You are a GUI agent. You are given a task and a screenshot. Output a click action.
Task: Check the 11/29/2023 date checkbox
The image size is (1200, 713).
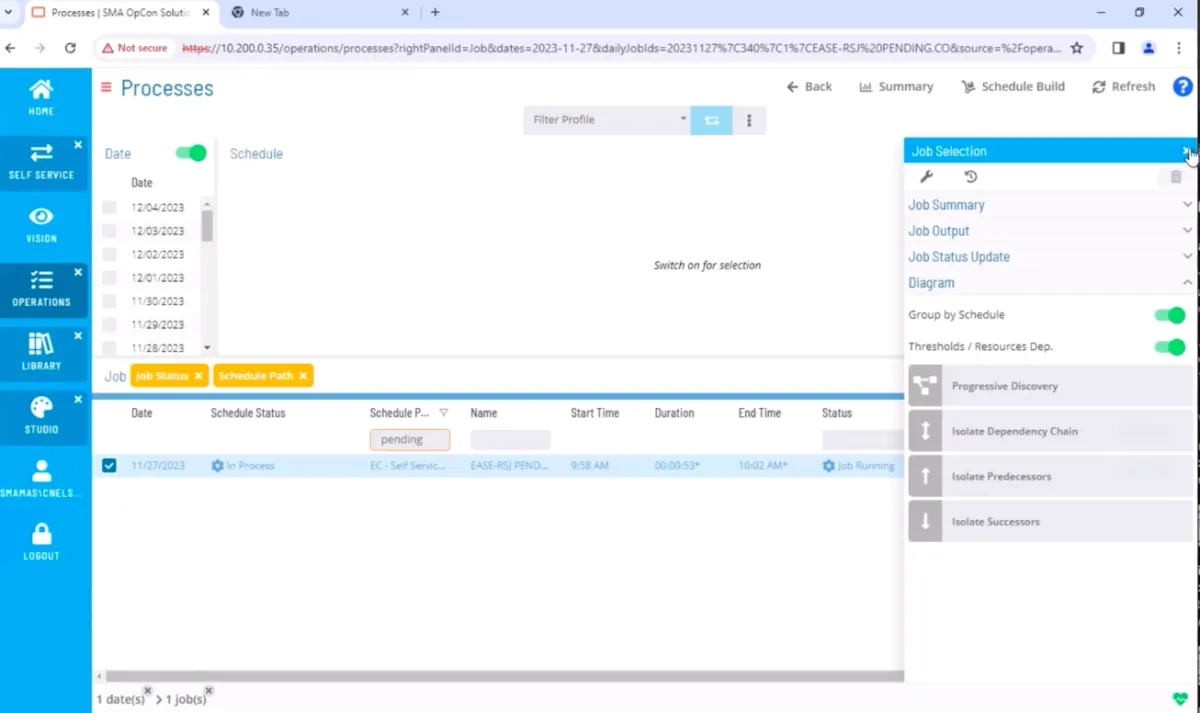[109, 325]
